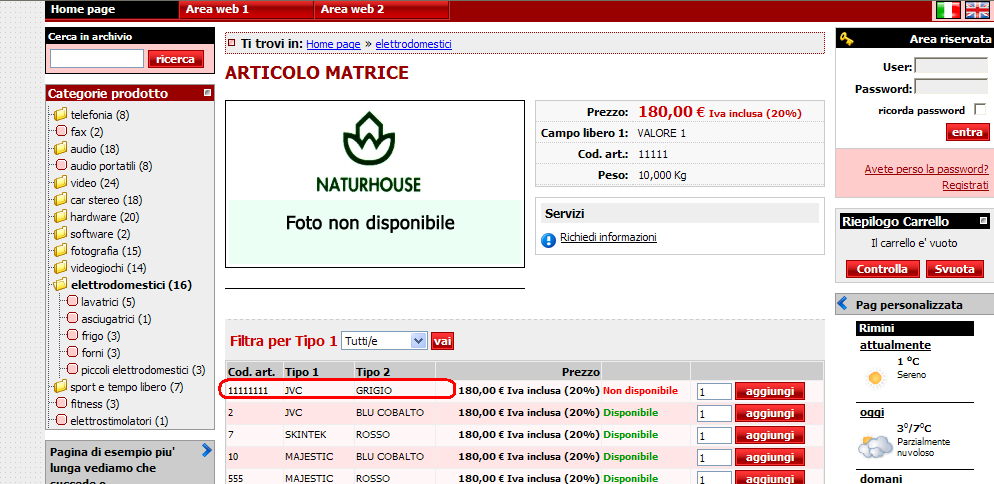The width and height of the screenshot is (994, 484).
Task: Select asciugatrici (1) subcategory
Action: [x=116, y=318]
